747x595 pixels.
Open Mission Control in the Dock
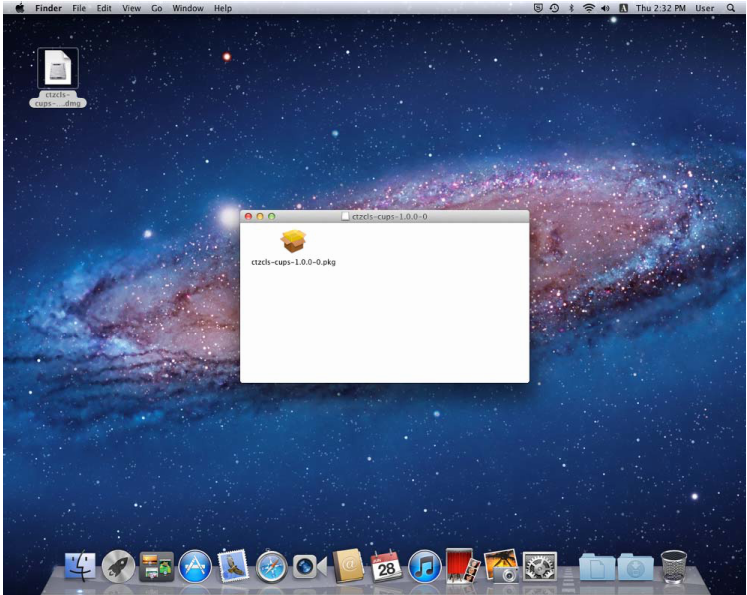[x=156, y=566]
